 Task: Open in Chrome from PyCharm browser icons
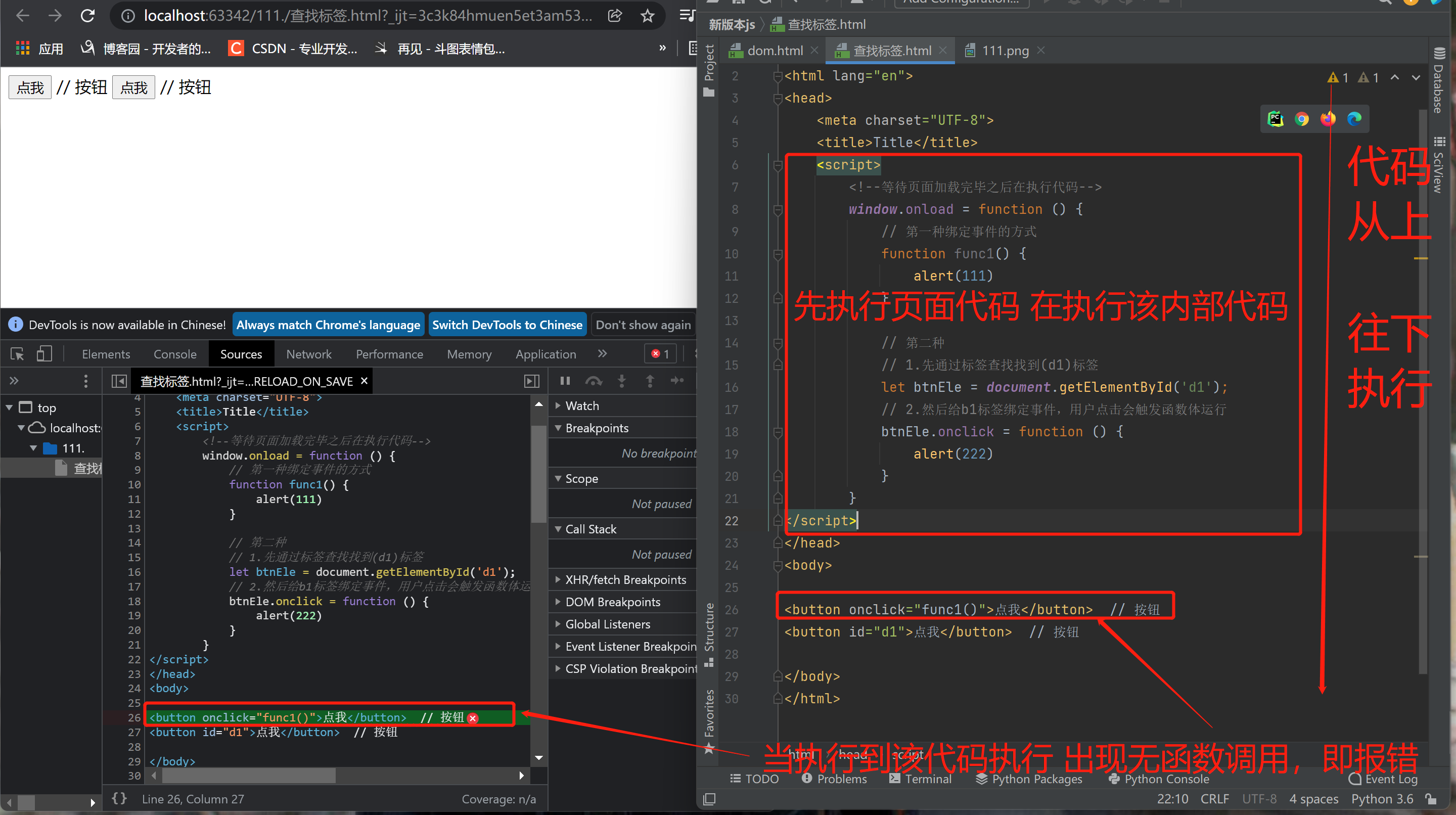point(1302,119)
